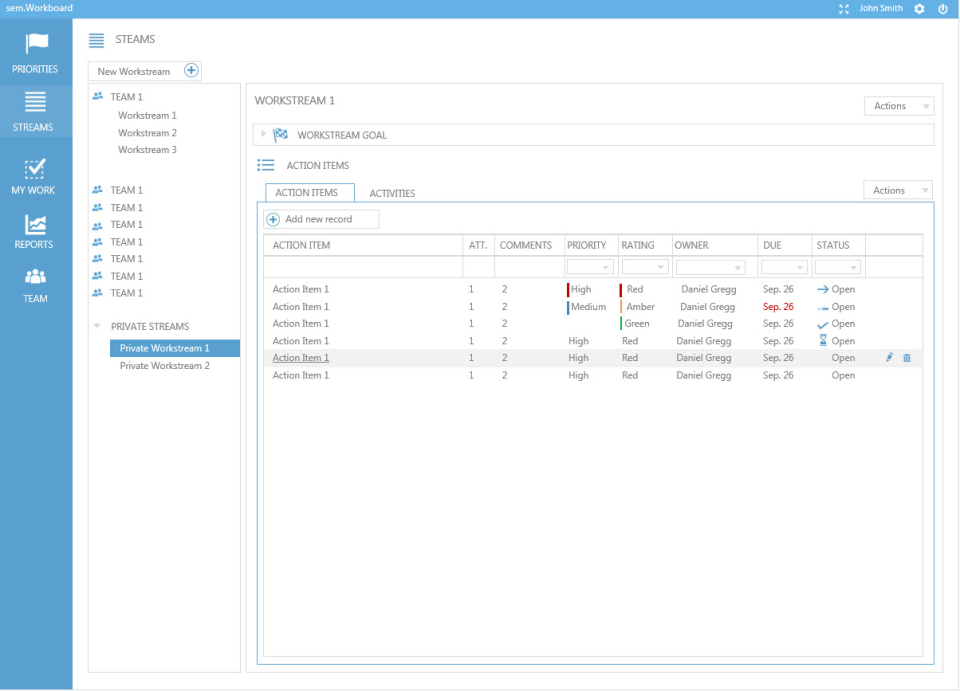Click John Smith user name
The image size is (960, 691).
(880, 8)
